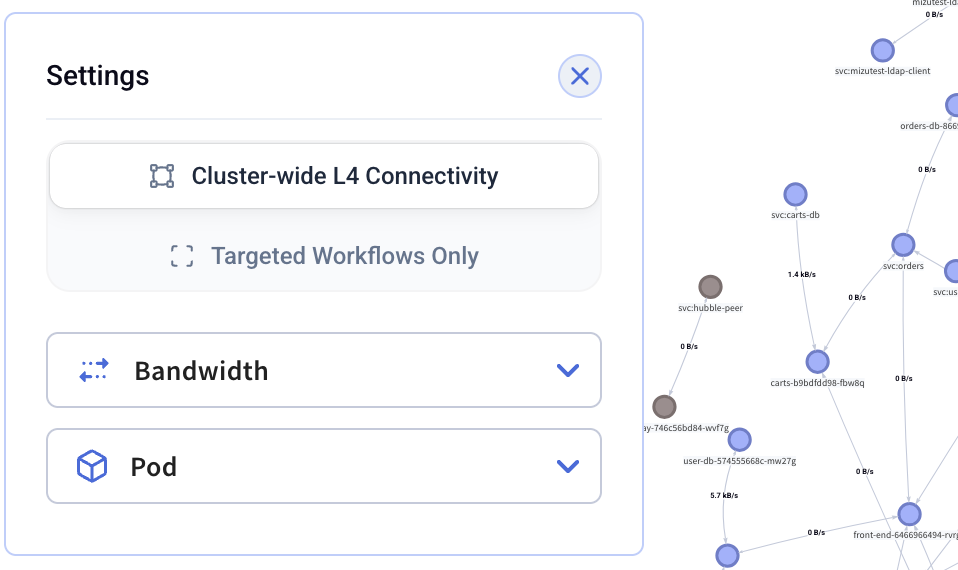Open the Bandwidth selector box
This screenshot has height=570, width=958.
pyautogui.click(x=324, y=371)
